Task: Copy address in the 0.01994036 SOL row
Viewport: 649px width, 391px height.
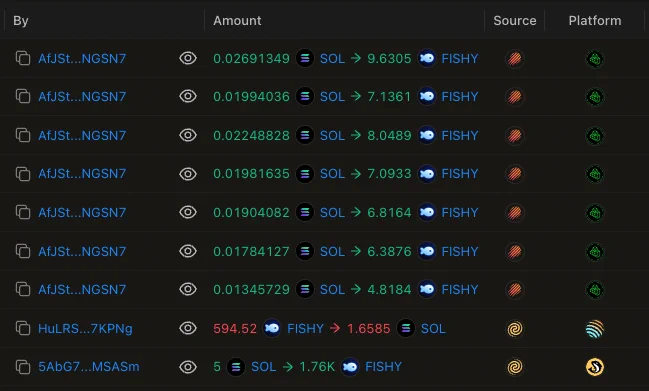Action: click(23, 96)
